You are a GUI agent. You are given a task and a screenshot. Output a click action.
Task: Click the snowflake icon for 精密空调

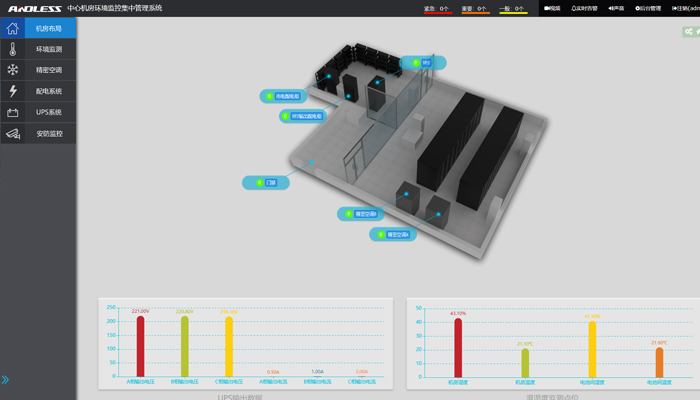(x=13, y=70)
